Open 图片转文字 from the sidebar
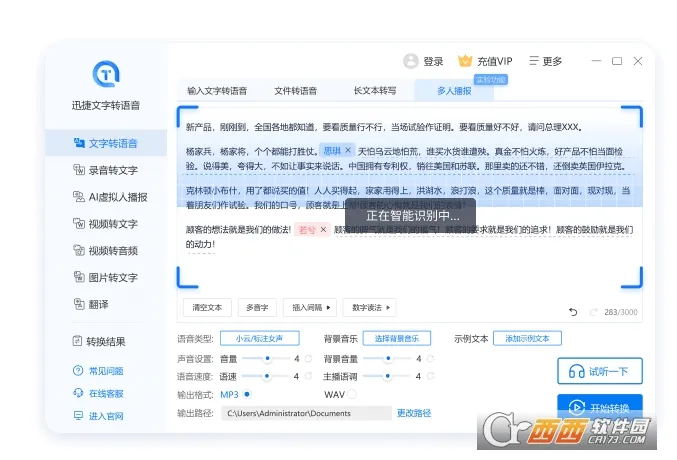 [104, 277]
